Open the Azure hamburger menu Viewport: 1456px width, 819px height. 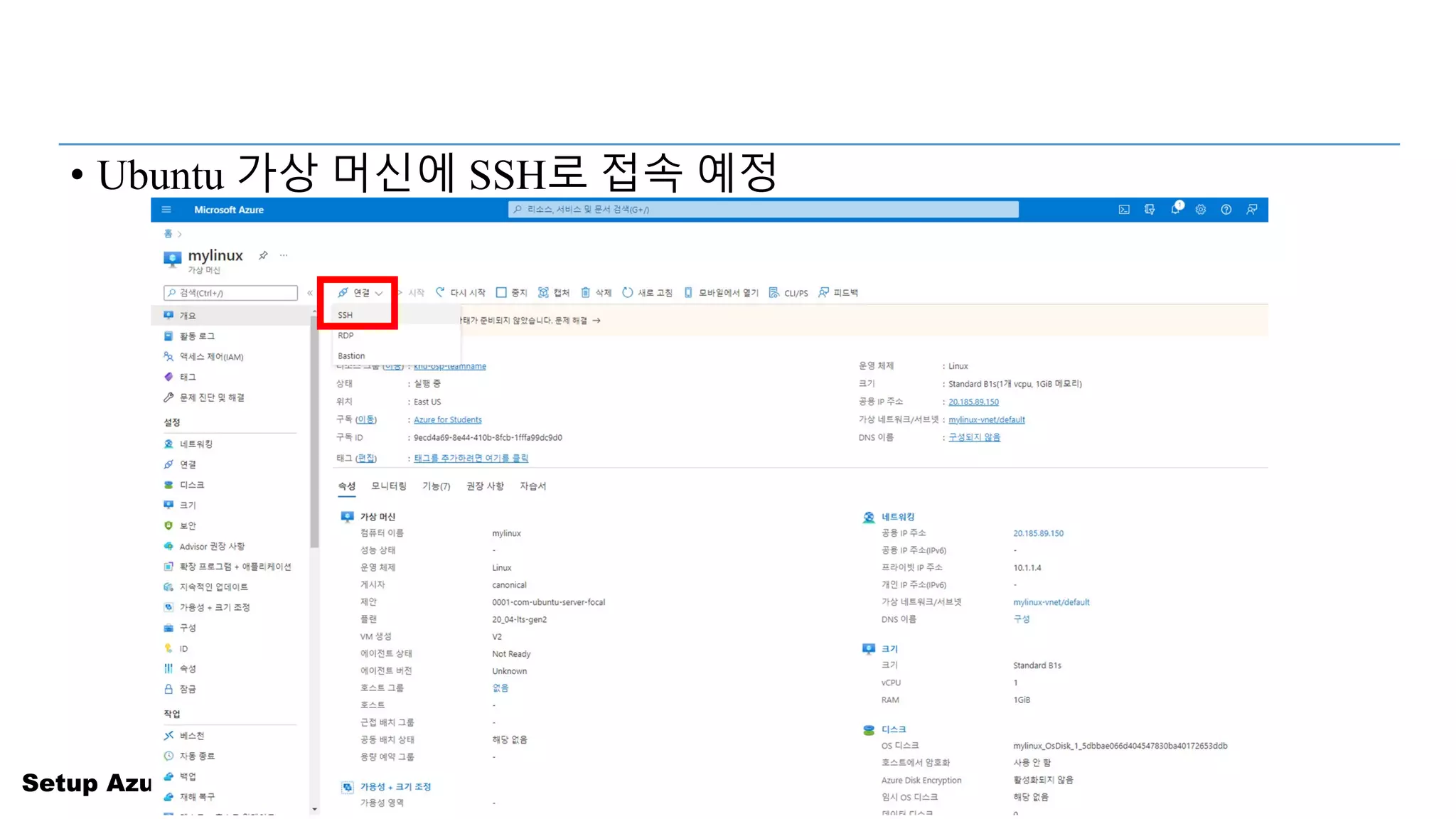tap(166, 210)
